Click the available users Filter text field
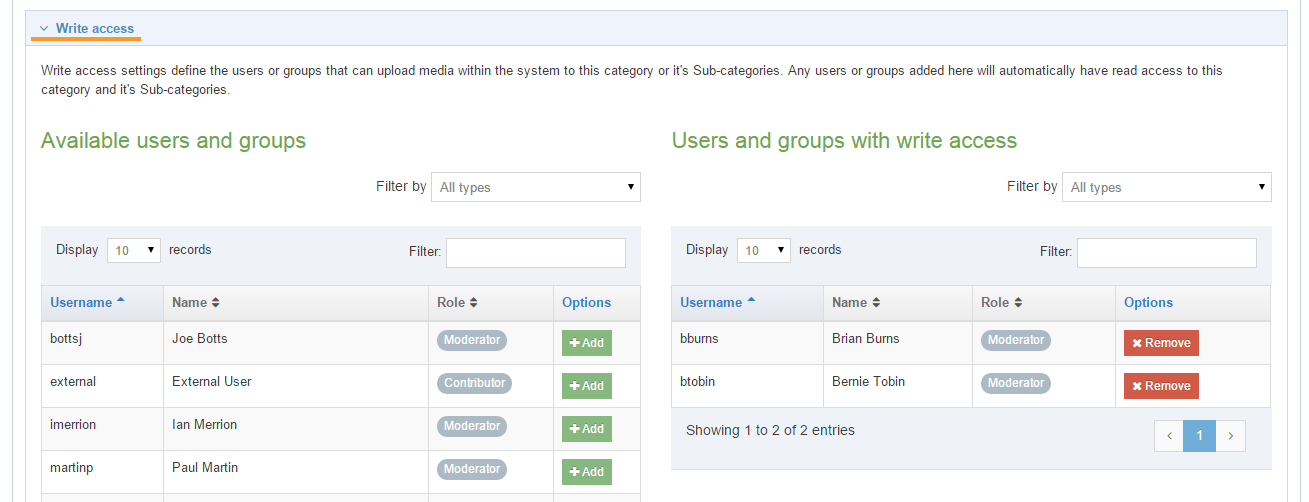This screenshot has height=502, width=1309. click(535, 252)
